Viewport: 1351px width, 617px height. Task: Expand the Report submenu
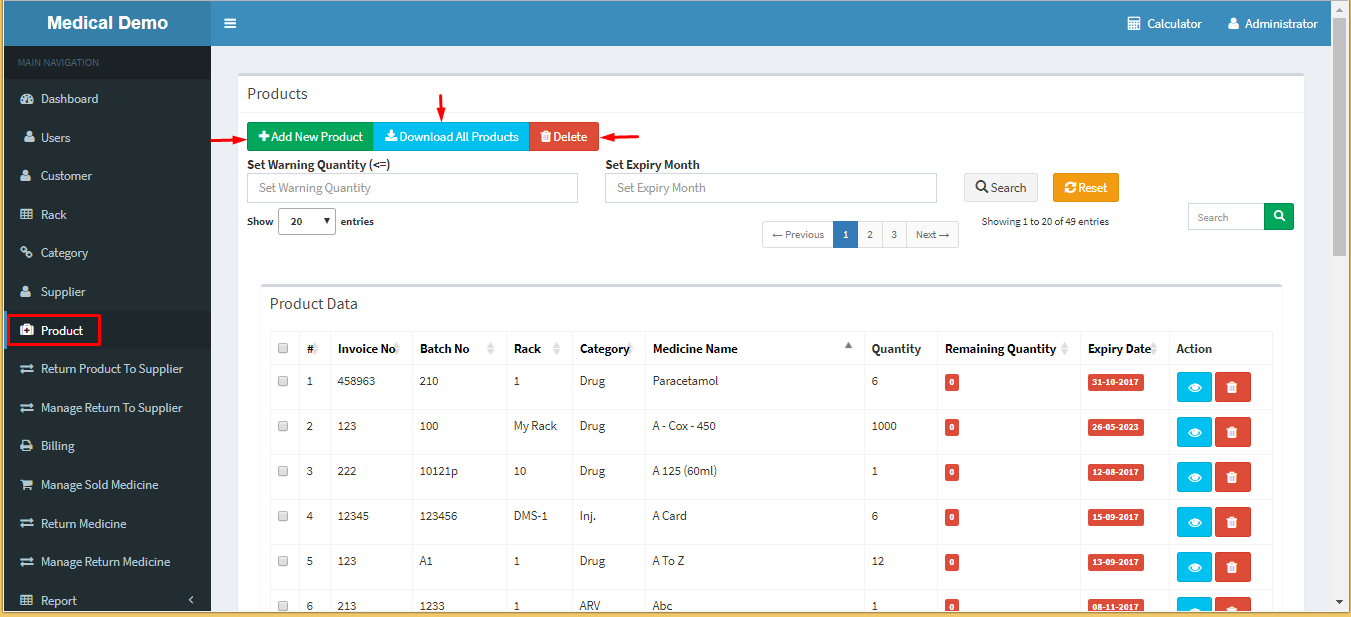click(x=108, y=600)
